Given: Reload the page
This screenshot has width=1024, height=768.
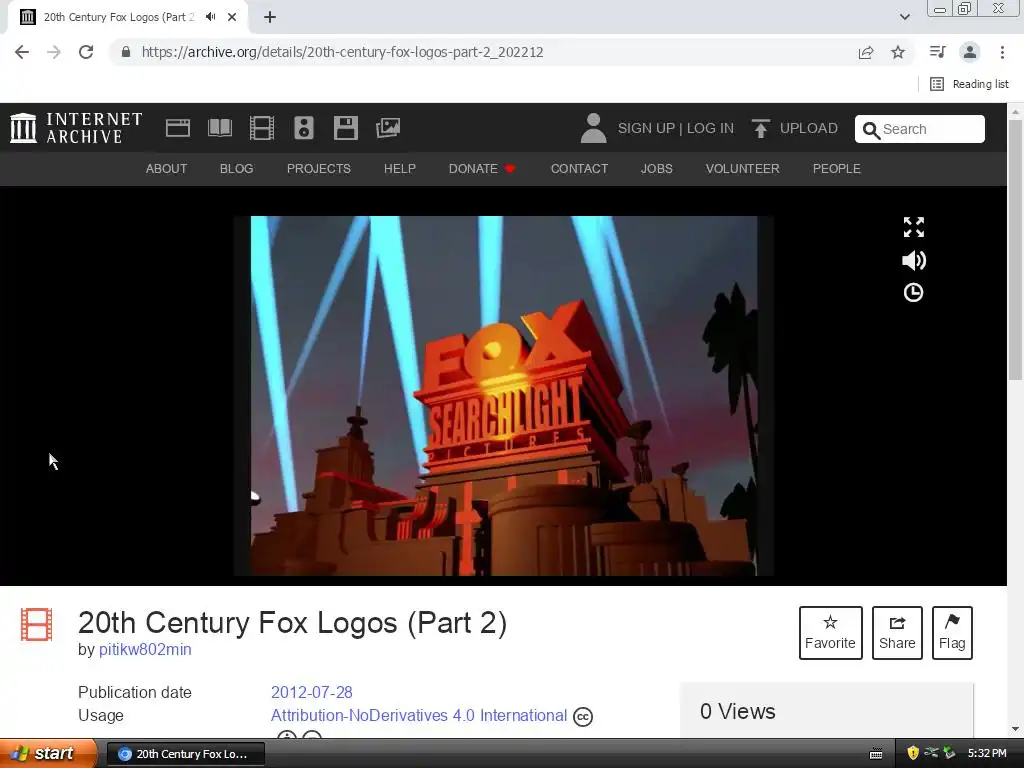Looking at the screenshot, I should click(x=86, y=52).
